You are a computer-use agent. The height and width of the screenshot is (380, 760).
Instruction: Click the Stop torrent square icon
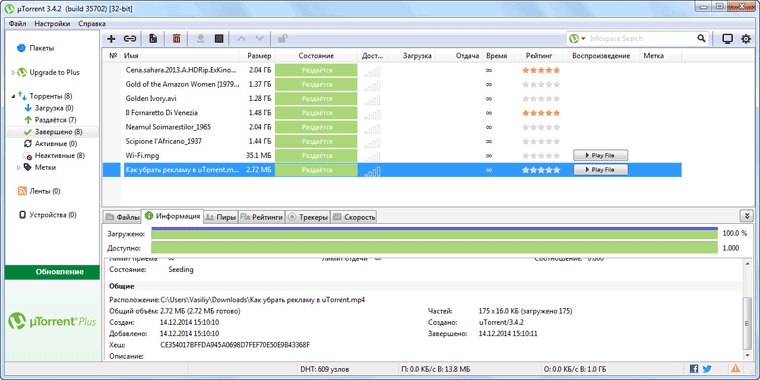219,39
